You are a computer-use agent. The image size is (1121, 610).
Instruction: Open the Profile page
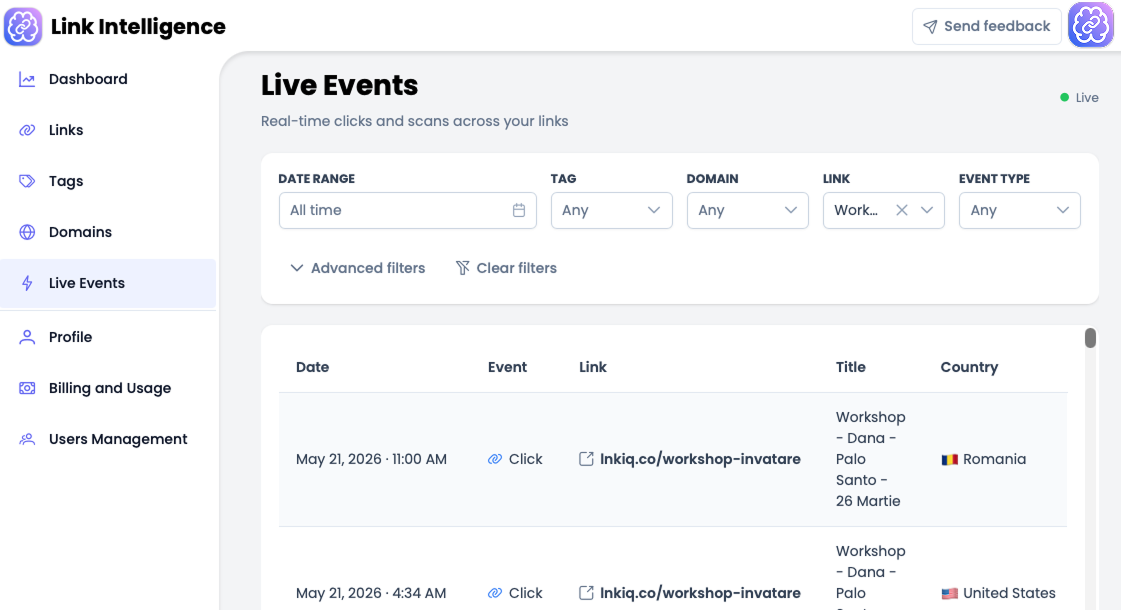[x=108, y=337]
